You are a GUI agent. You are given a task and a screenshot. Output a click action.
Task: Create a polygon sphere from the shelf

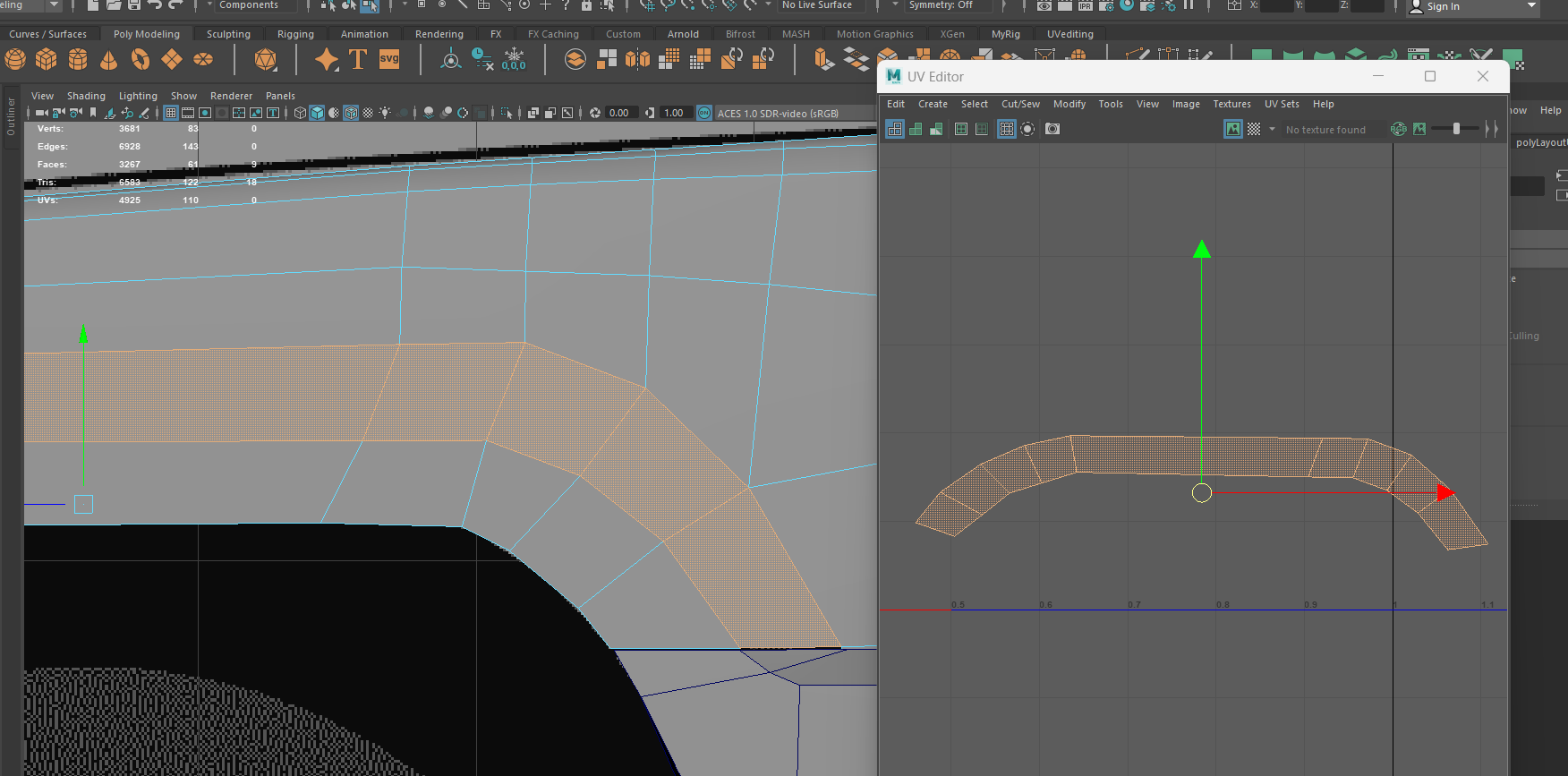tap(15, 60)
